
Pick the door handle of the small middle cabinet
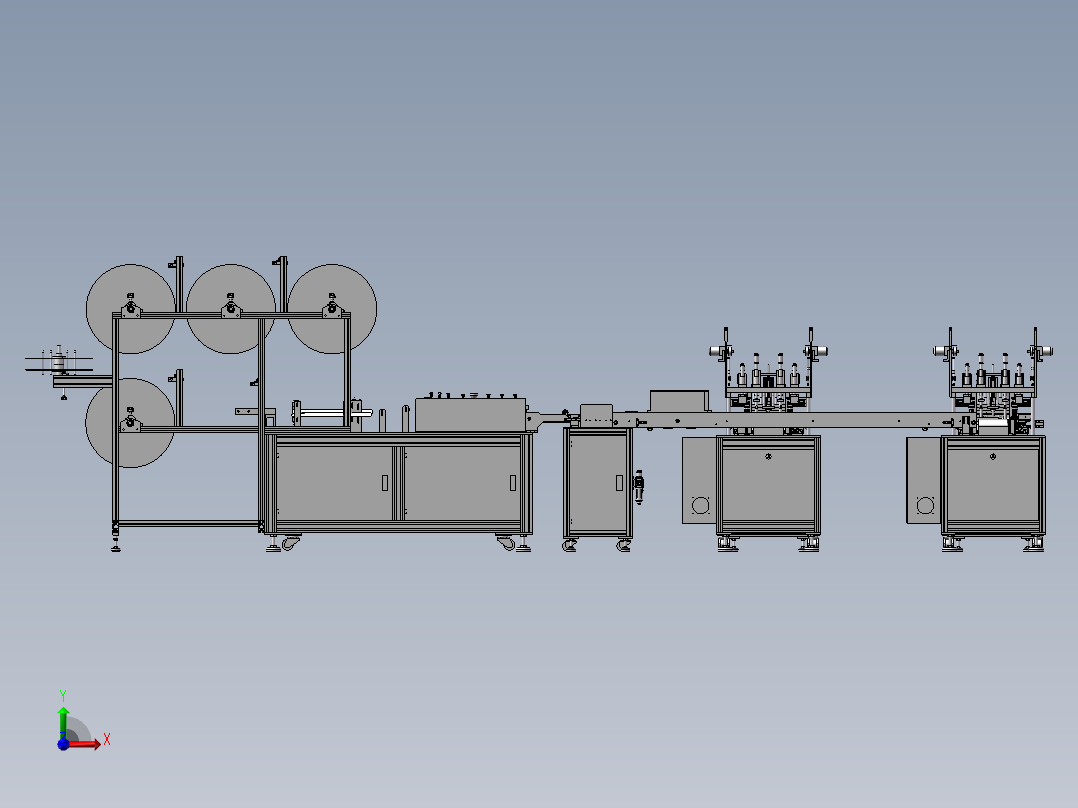tap(619, 483)
